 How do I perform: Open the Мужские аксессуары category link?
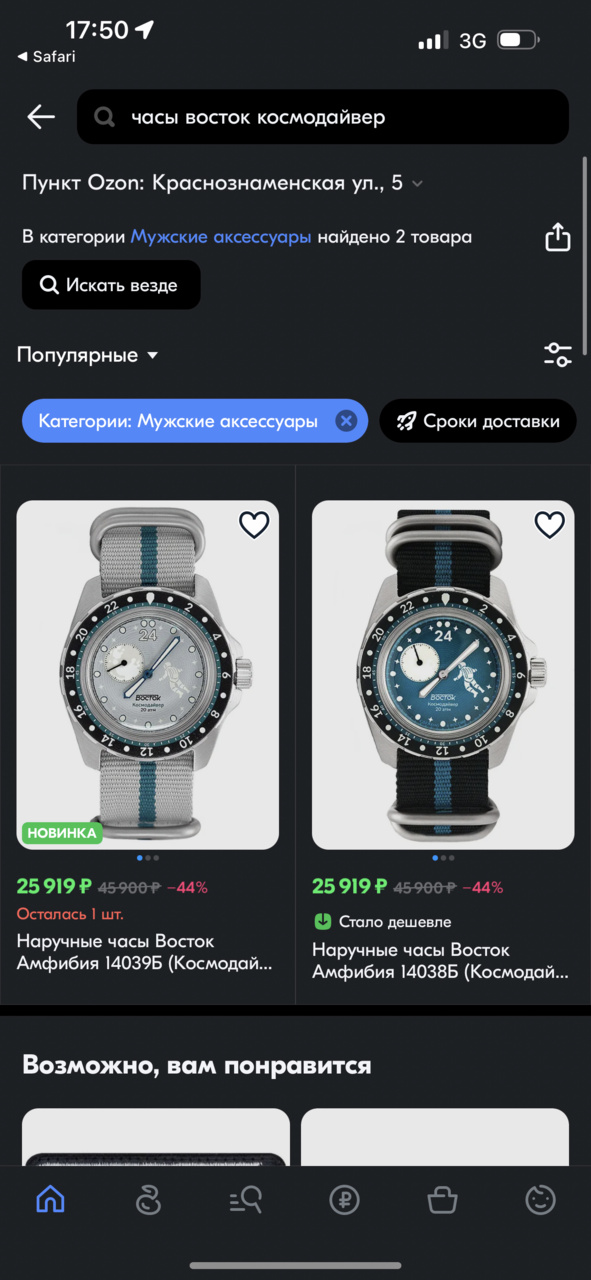(x=221, y=237)
